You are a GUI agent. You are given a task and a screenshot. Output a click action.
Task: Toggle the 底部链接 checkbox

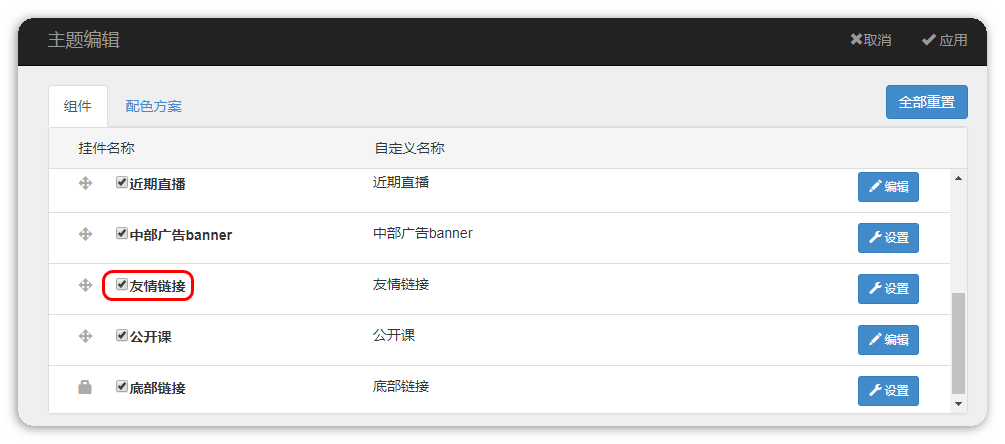[122, 386]
